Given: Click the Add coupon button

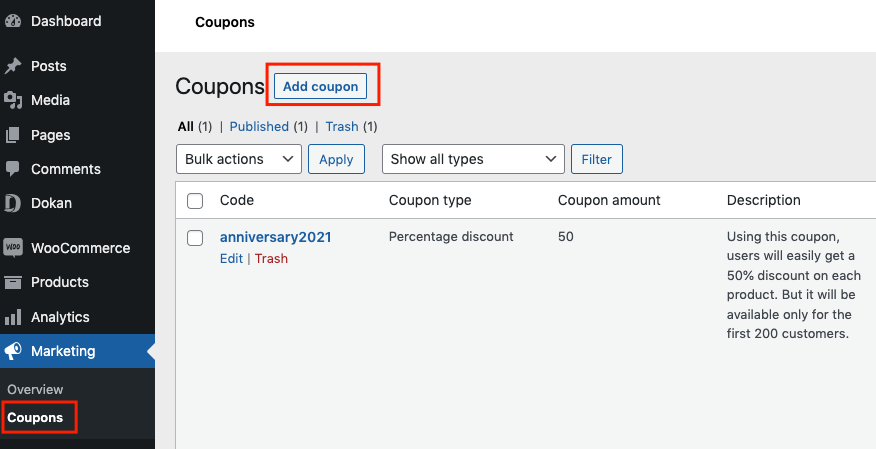Looking at the screenshot, I should coord(320,87).
